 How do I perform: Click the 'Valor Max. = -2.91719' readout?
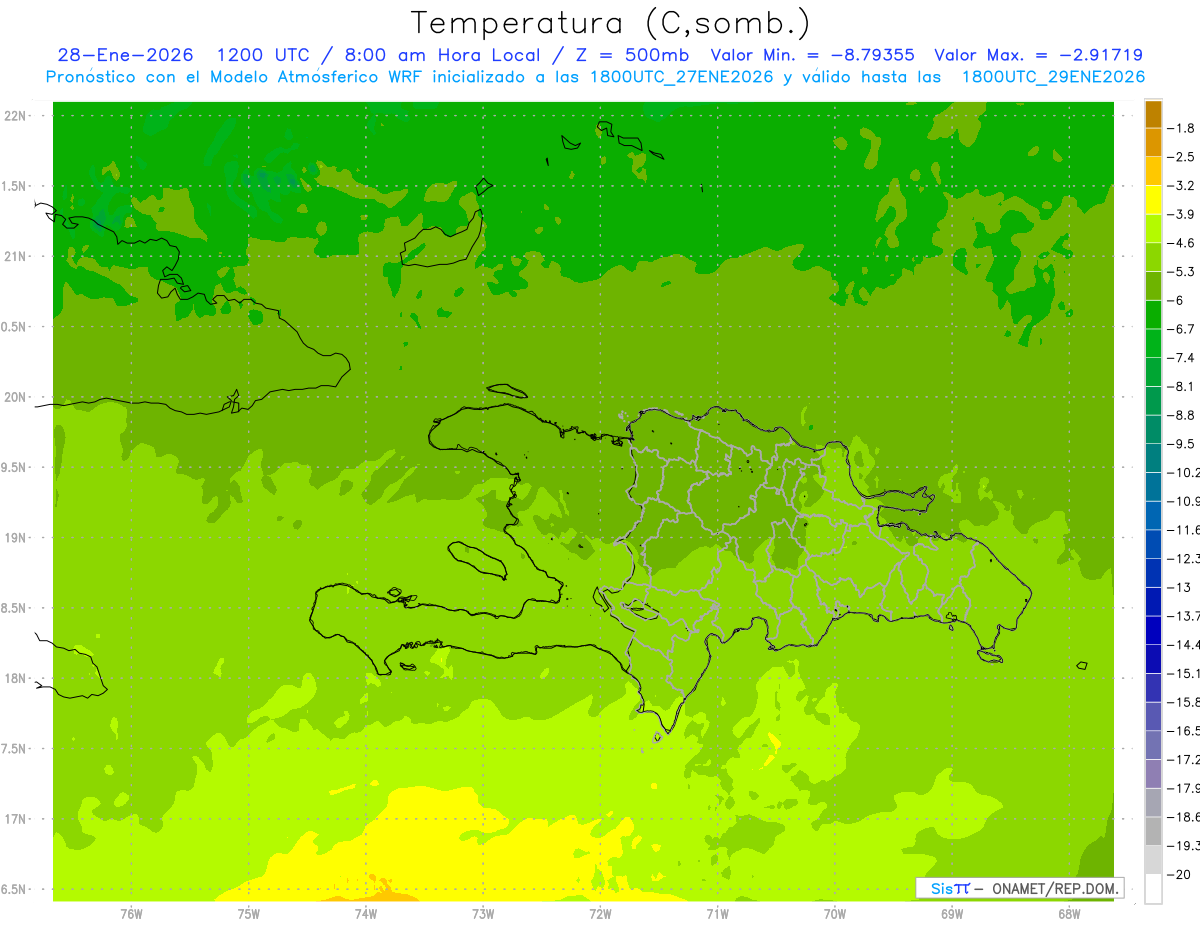click(1038, 55)
